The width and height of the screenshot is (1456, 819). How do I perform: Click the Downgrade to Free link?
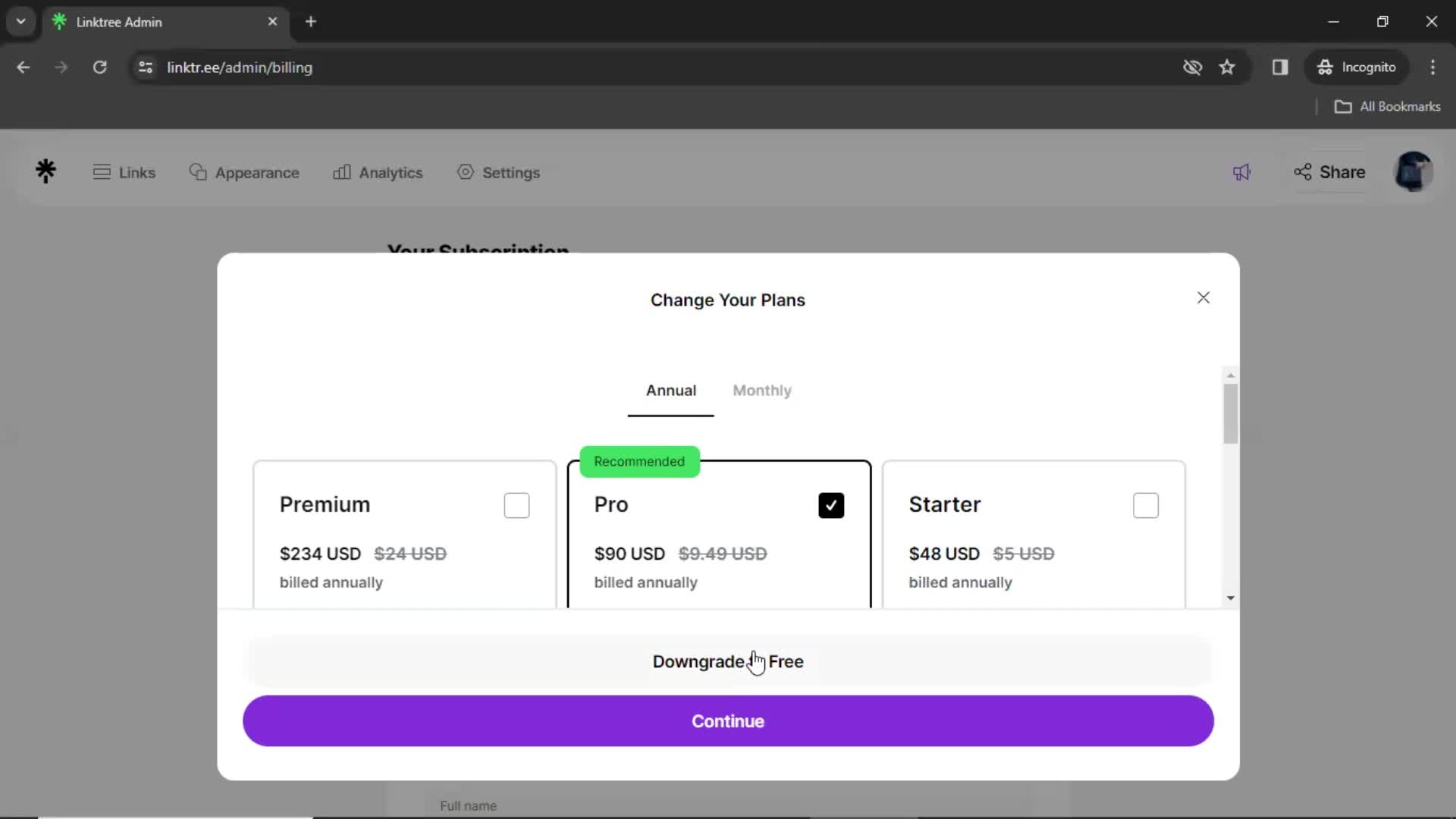tap(728, 661)
